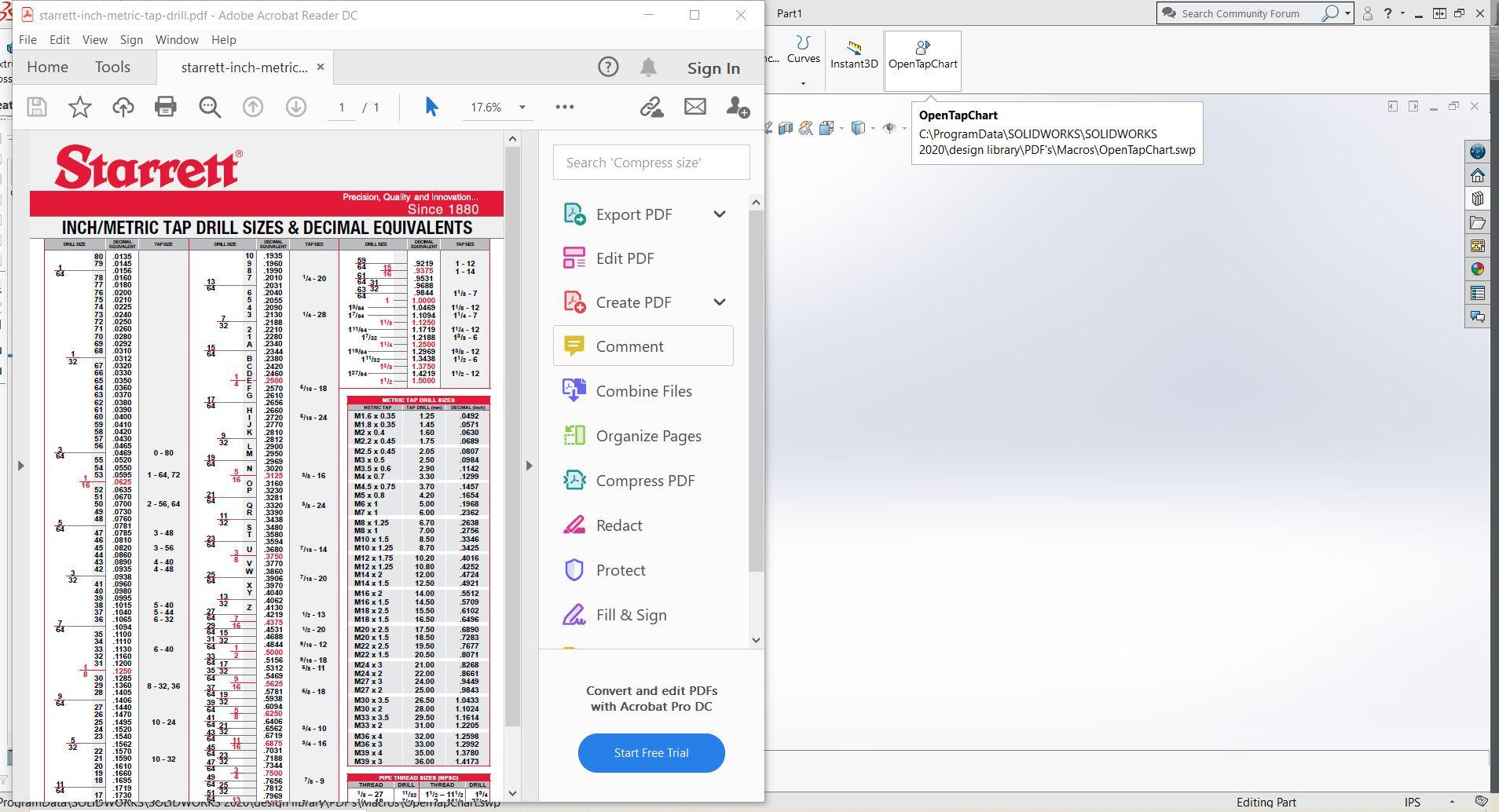Switch to the Tools tab

tap(112, 68)
